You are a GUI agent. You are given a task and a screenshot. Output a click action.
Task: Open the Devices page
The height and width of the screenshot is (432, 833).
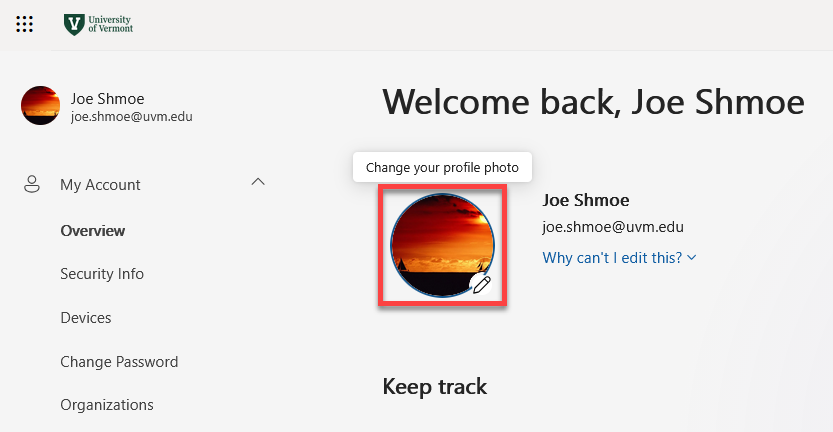(85, 318)
